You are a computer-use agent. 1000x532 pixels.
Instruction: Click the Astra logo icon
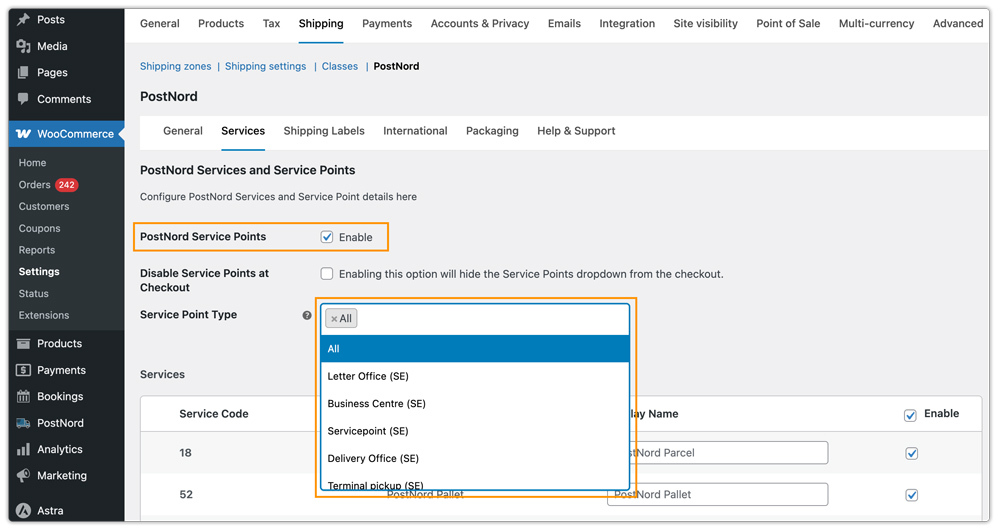point(24,510)
